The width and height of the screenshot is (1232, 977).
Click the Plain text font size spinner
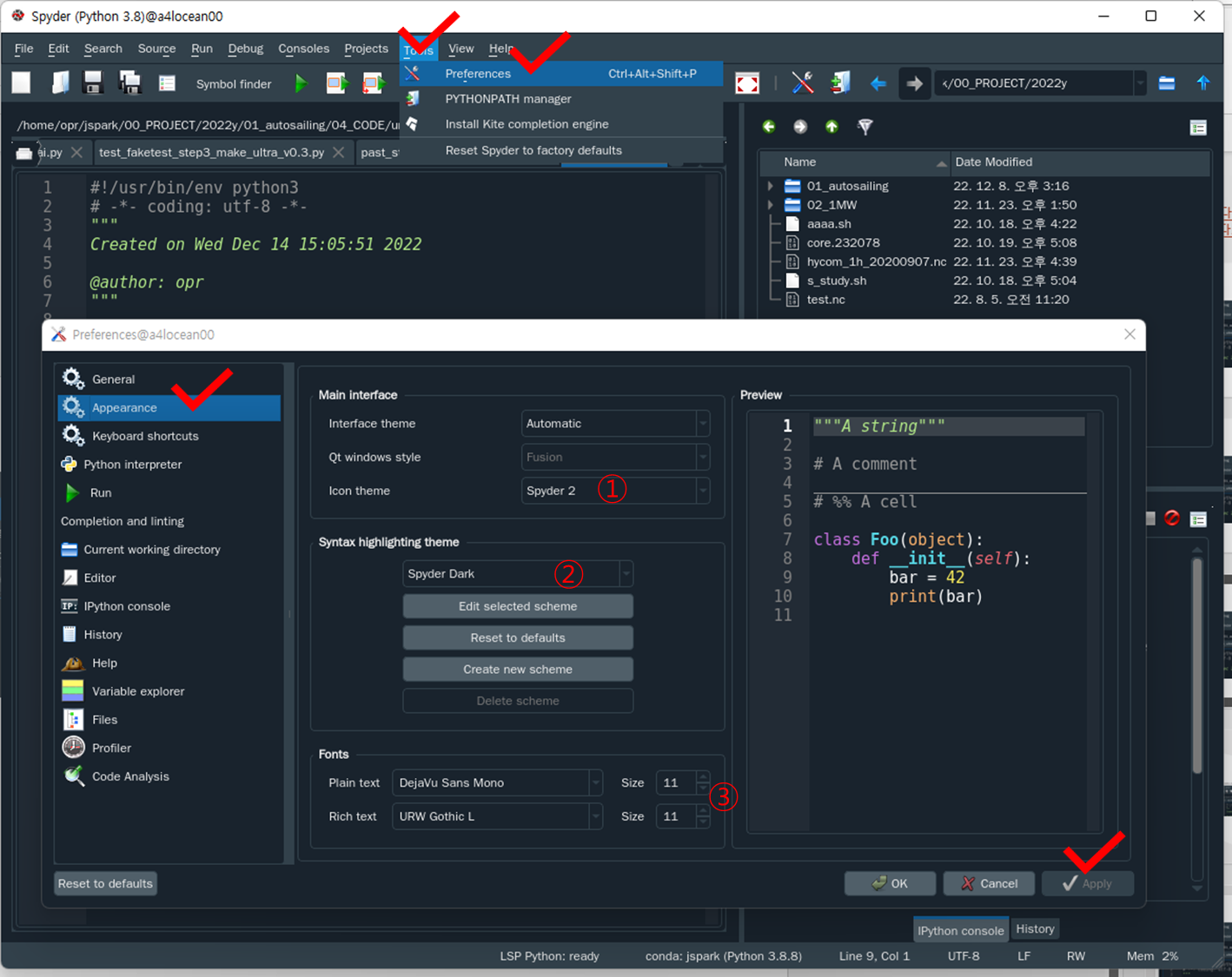click(x=683, y=783)
